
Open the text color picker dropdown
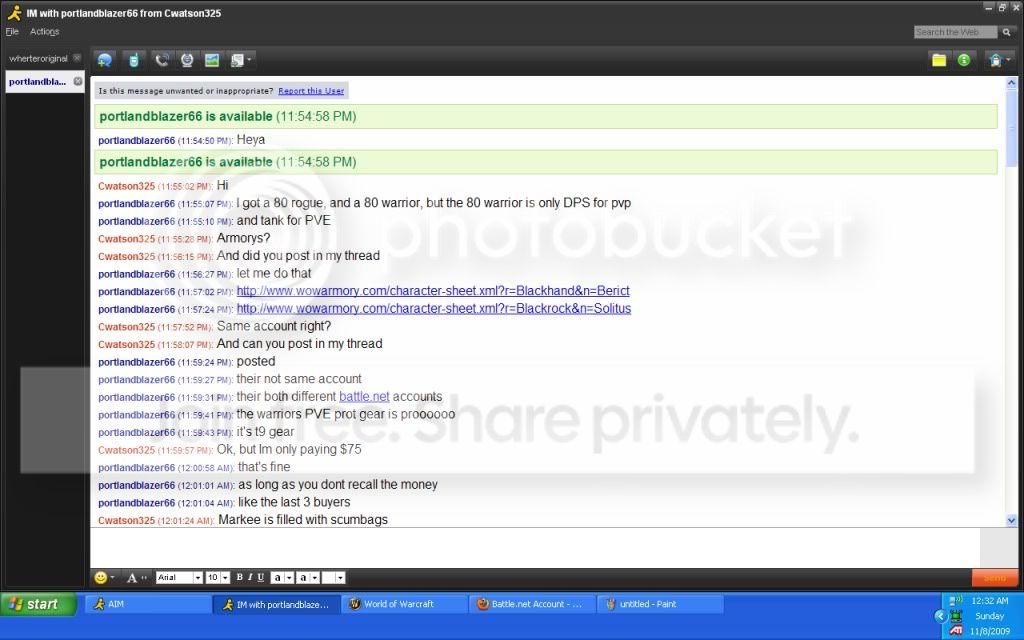click(x=289, y=577)
